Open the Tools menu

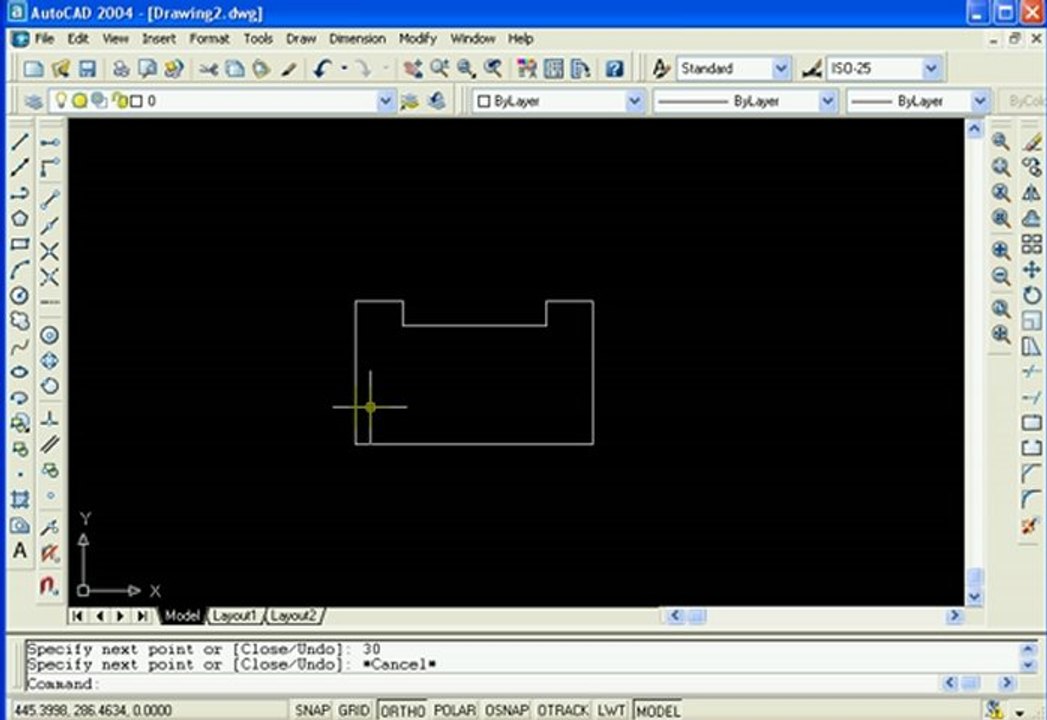258,39
